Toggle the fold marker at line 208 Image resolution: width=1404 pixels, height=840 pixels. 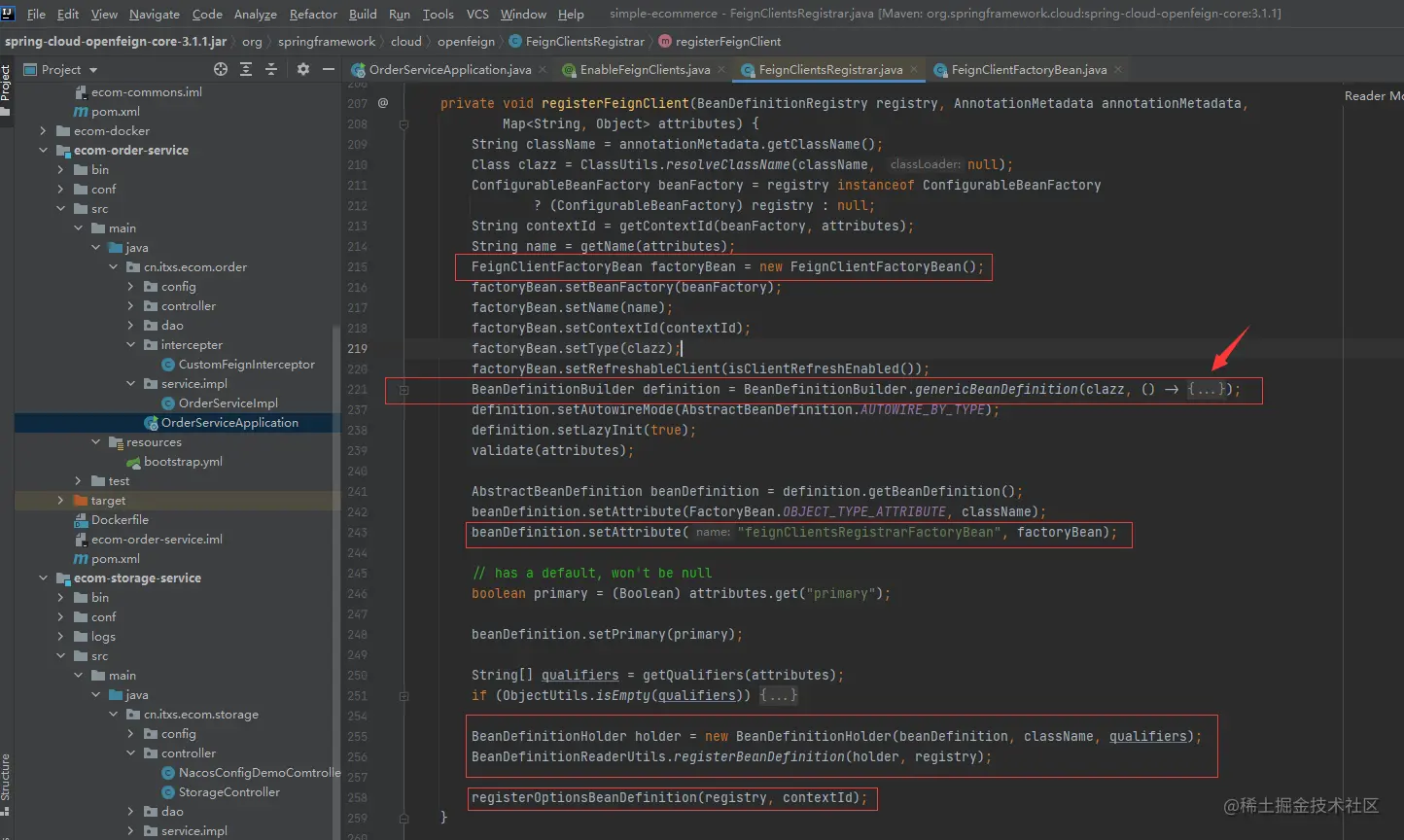pos(404,124)
